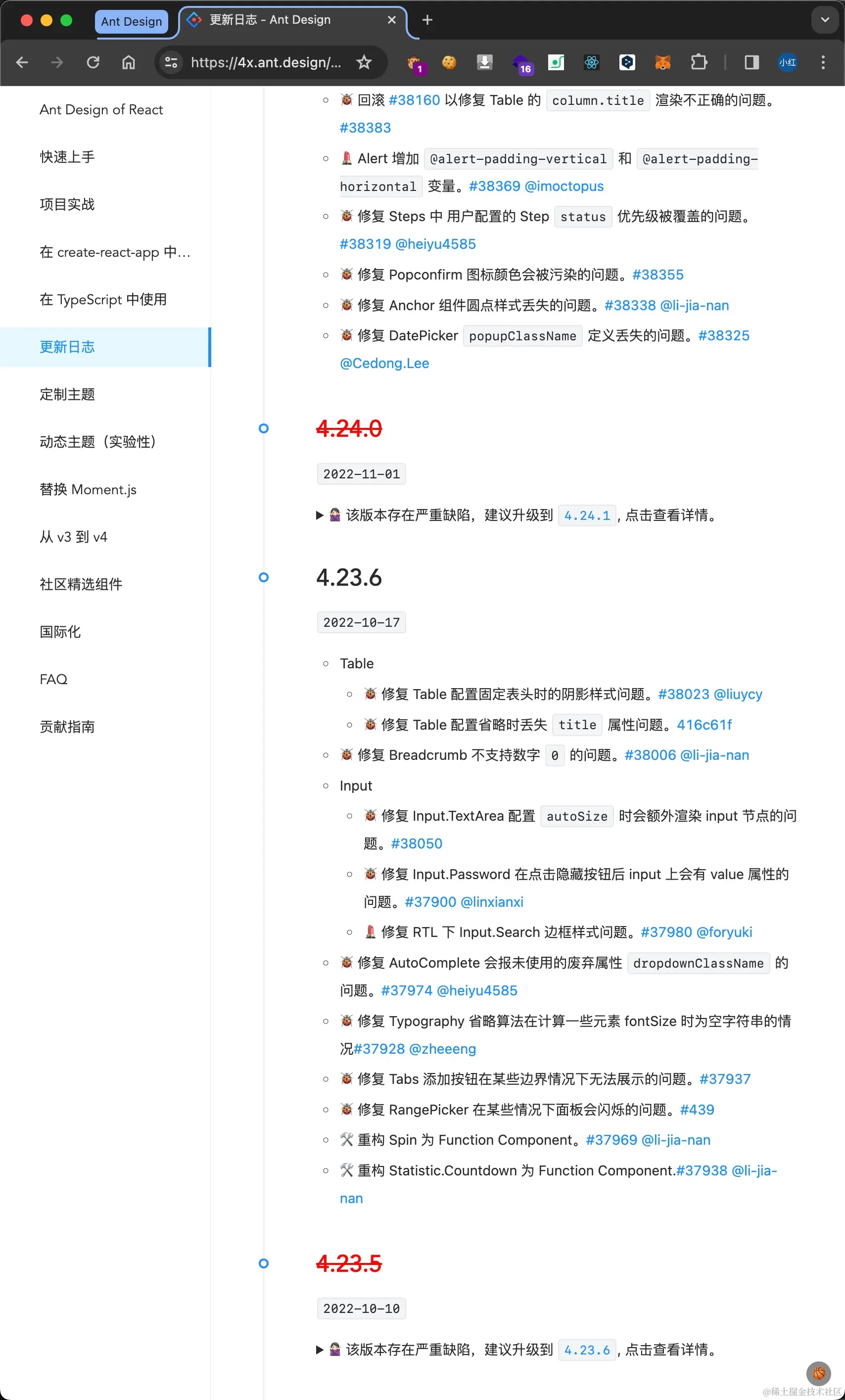Open 替换 Moment.js sidebar item

(x=105, y=490)
